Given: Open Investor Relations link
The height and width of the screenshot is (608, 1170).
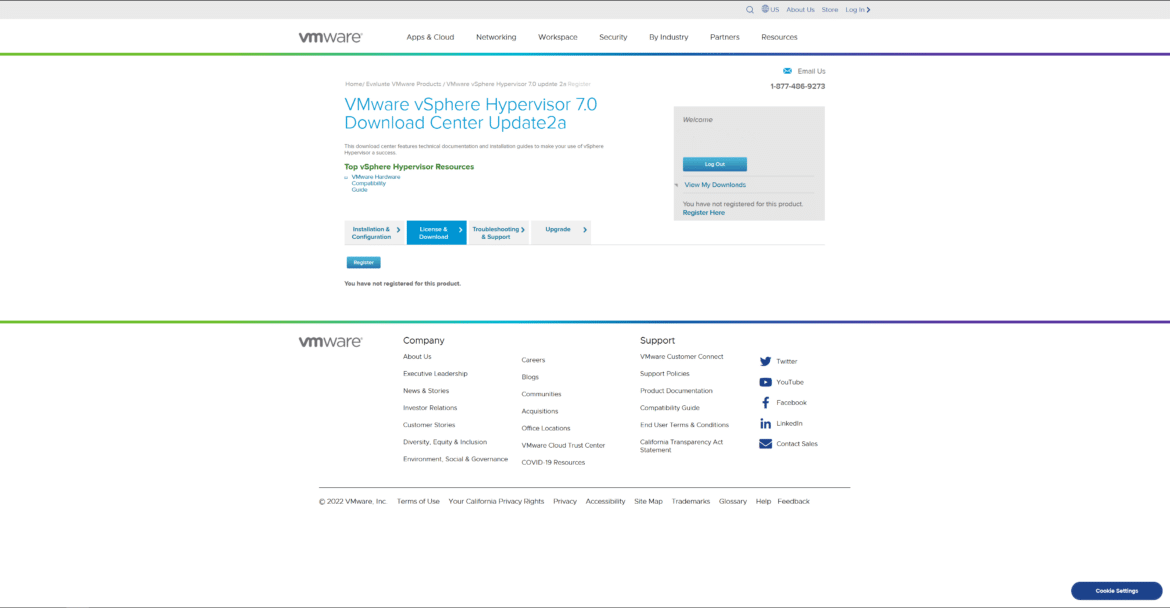Looking at the screenshot, I should [430, 408].
